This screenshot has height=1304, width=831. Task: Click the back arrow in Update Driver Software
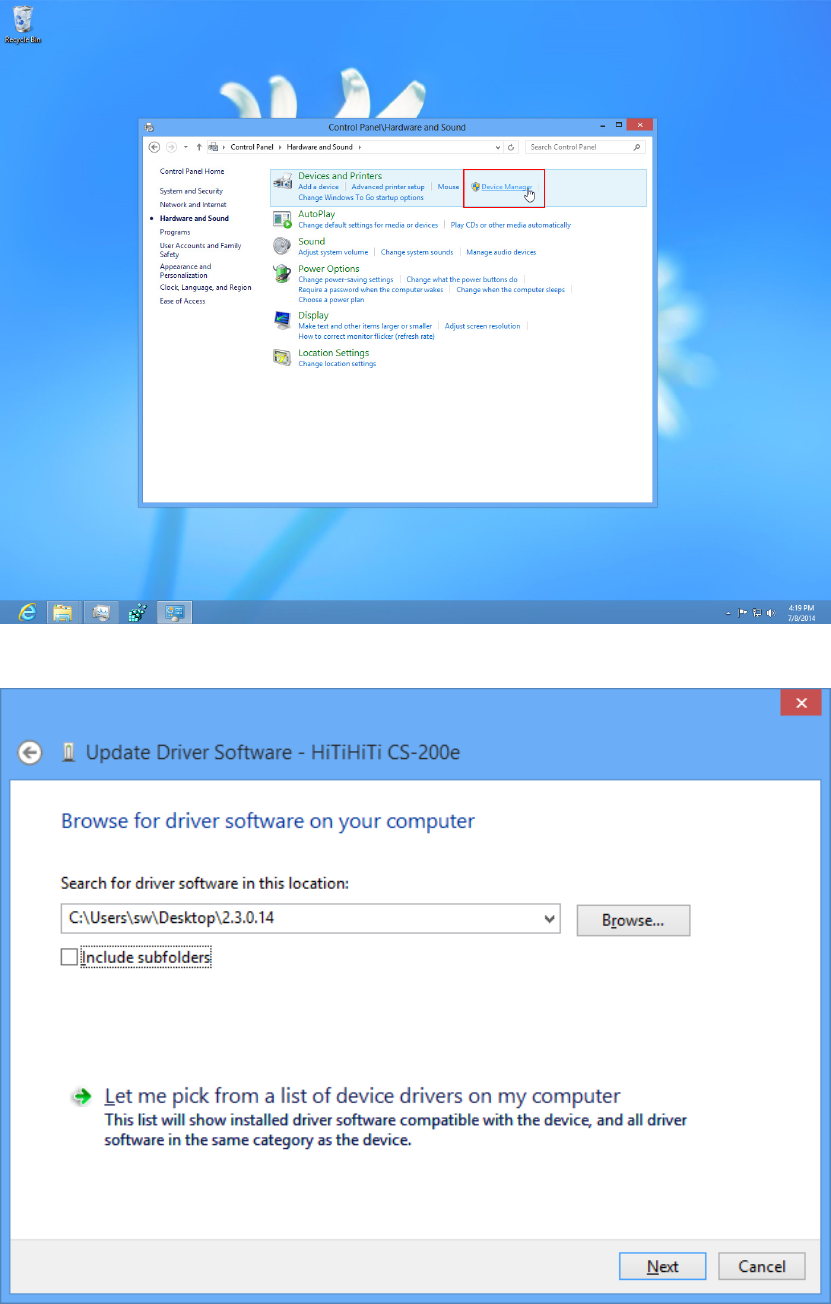click(x=30, y=753)
